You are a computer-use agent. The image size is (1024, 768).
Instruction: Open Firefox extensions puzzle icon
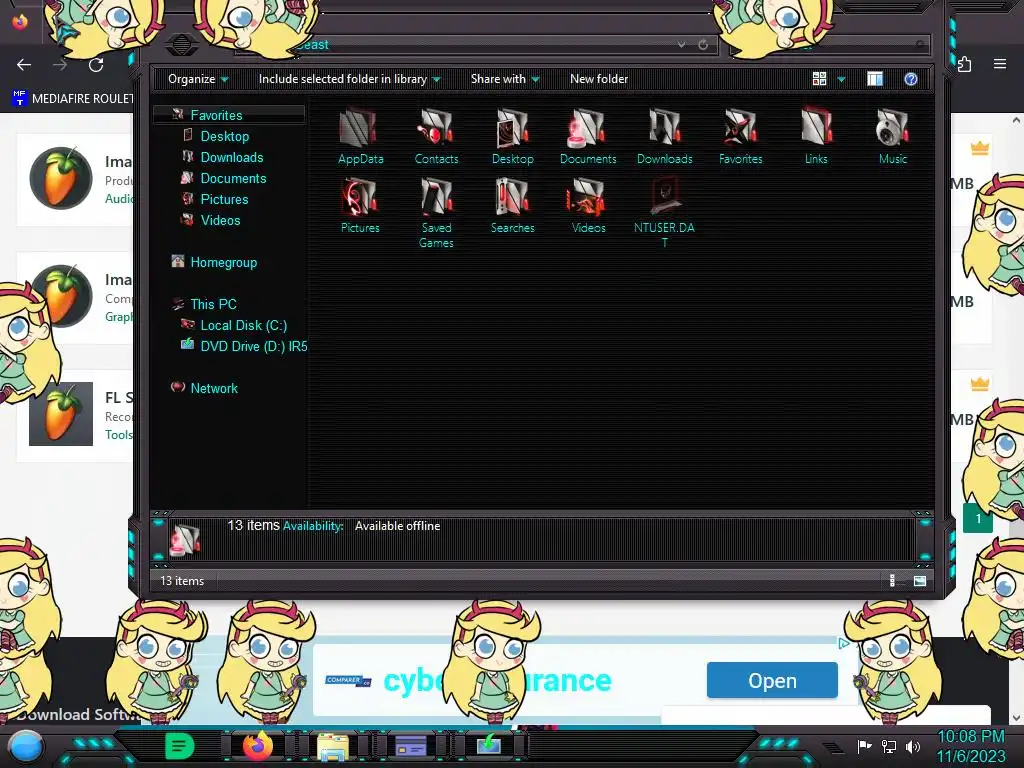[965, 64]
